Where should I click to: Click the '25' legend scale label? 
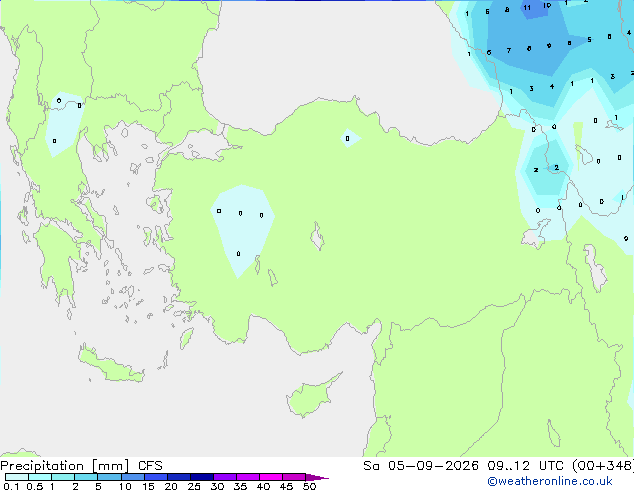(x=194, y=486)
